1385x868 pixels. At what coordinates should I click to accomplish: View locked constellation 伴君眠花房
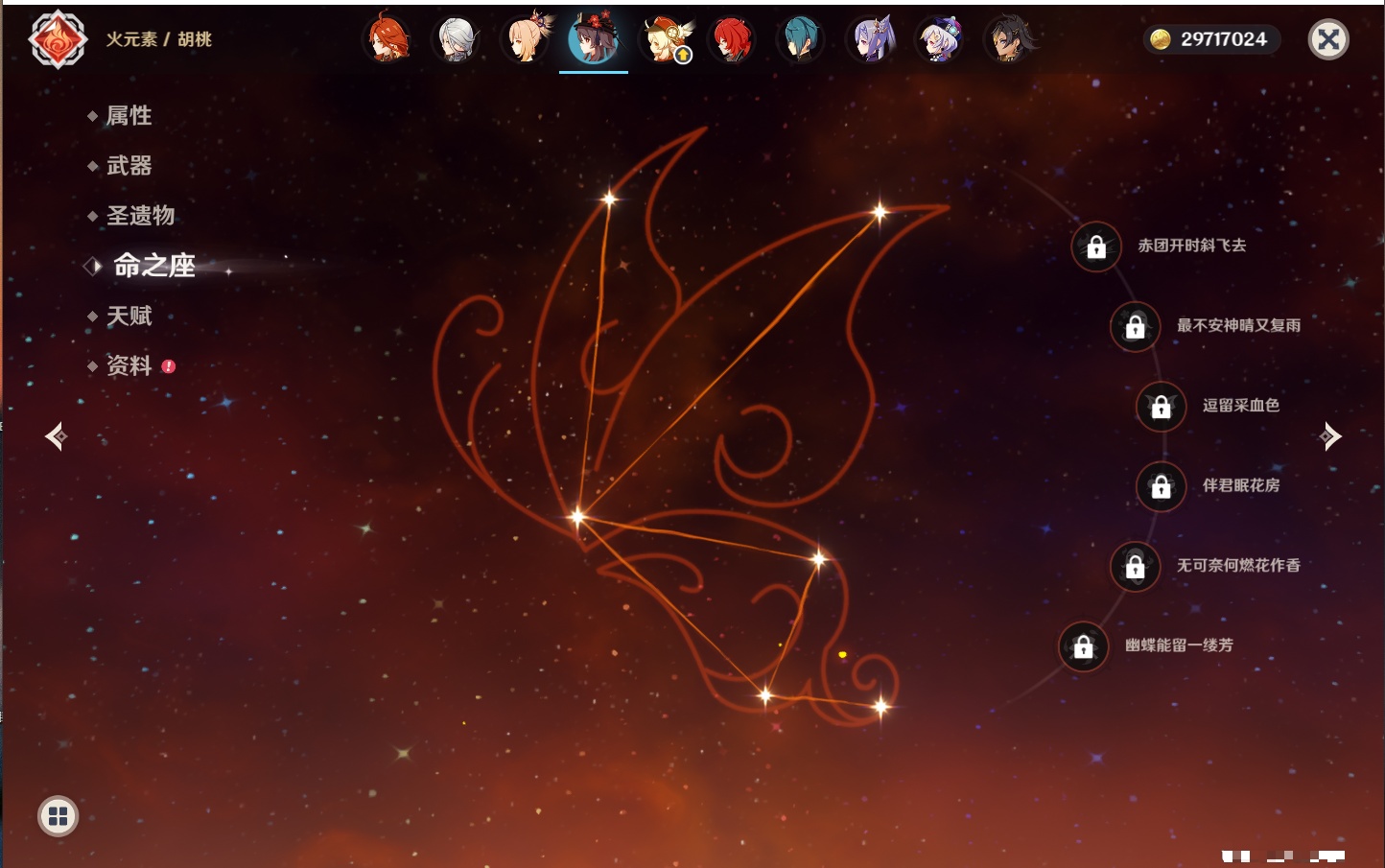point(1161,487)
